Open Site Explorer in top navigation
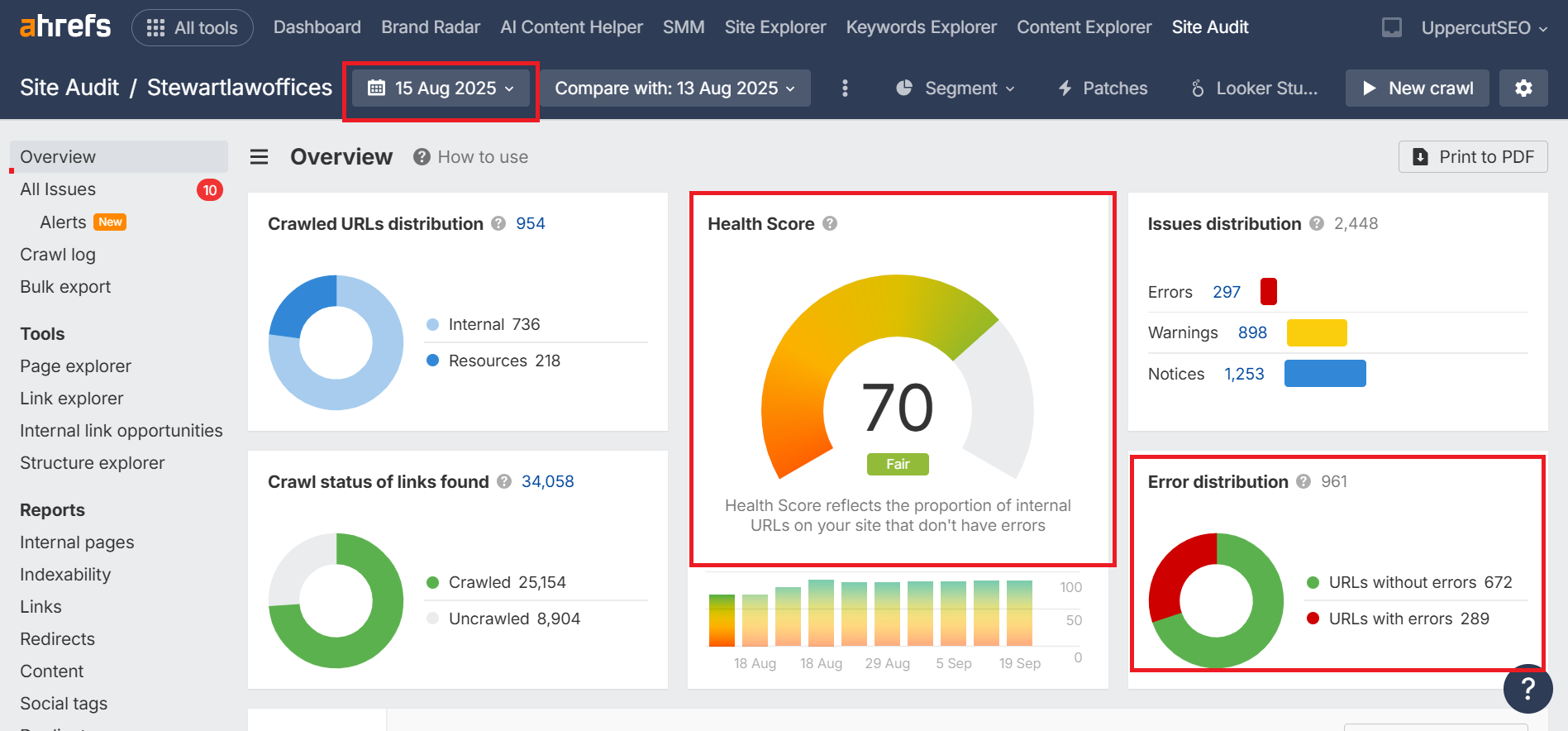 point(775,27)
